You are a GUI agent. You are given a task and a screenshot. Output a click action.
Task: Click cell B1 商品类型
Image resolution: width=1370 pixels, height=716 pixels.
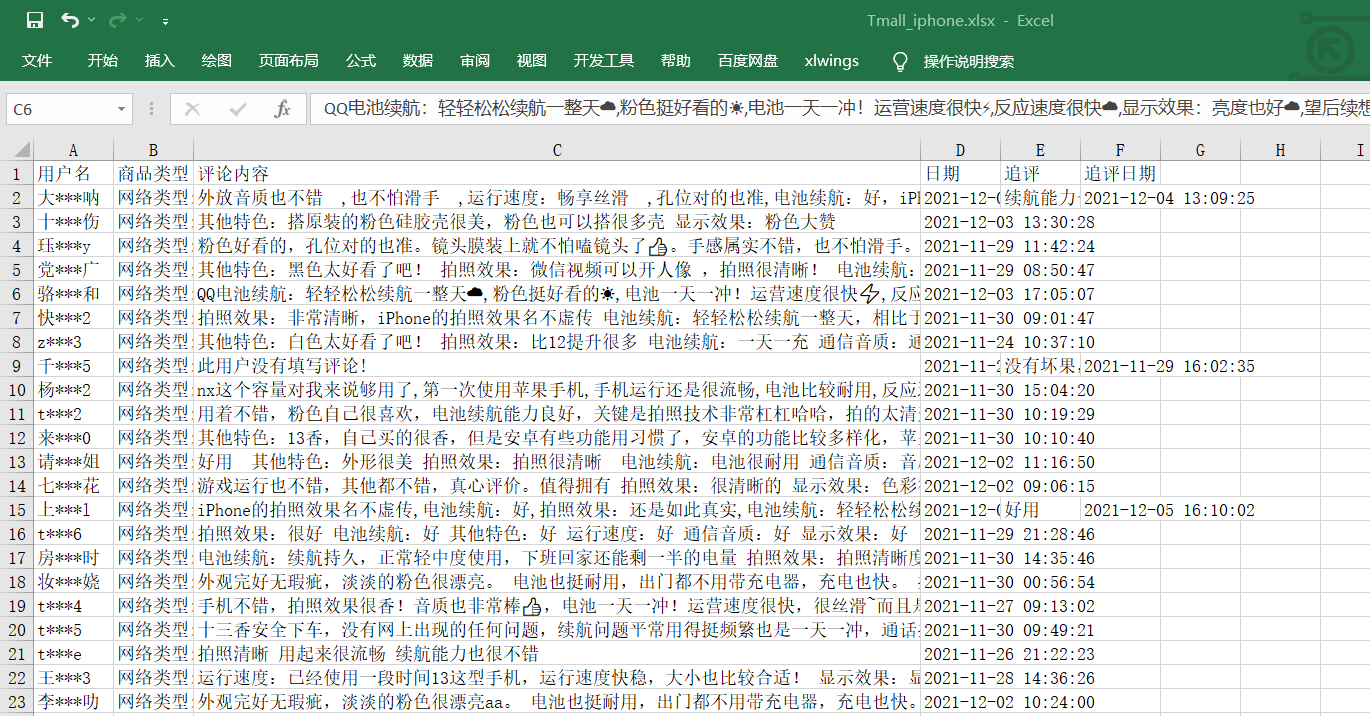click(154, 174)
